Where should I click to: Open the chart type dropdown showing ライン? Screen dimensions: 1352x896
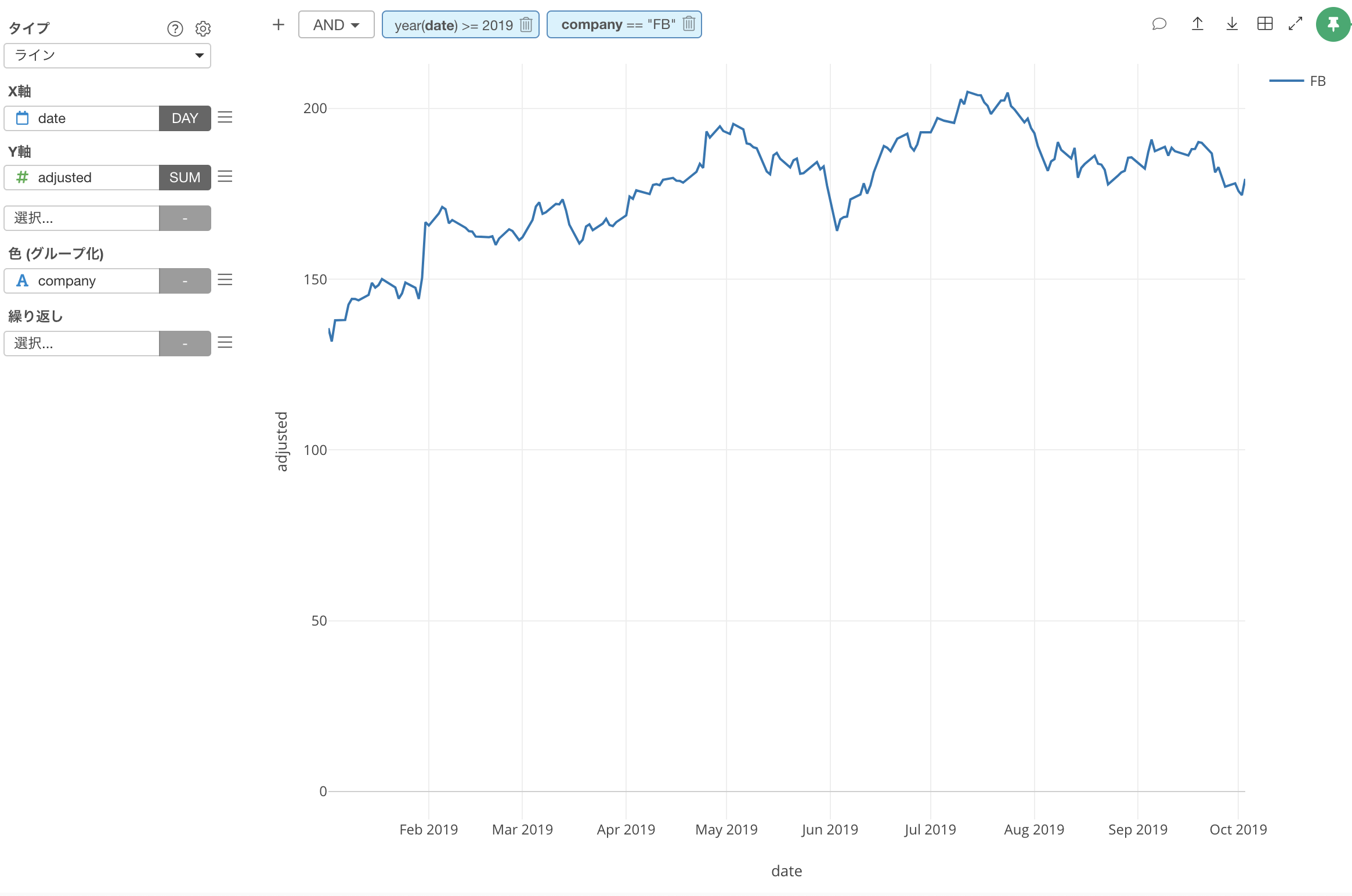point(107,56)
